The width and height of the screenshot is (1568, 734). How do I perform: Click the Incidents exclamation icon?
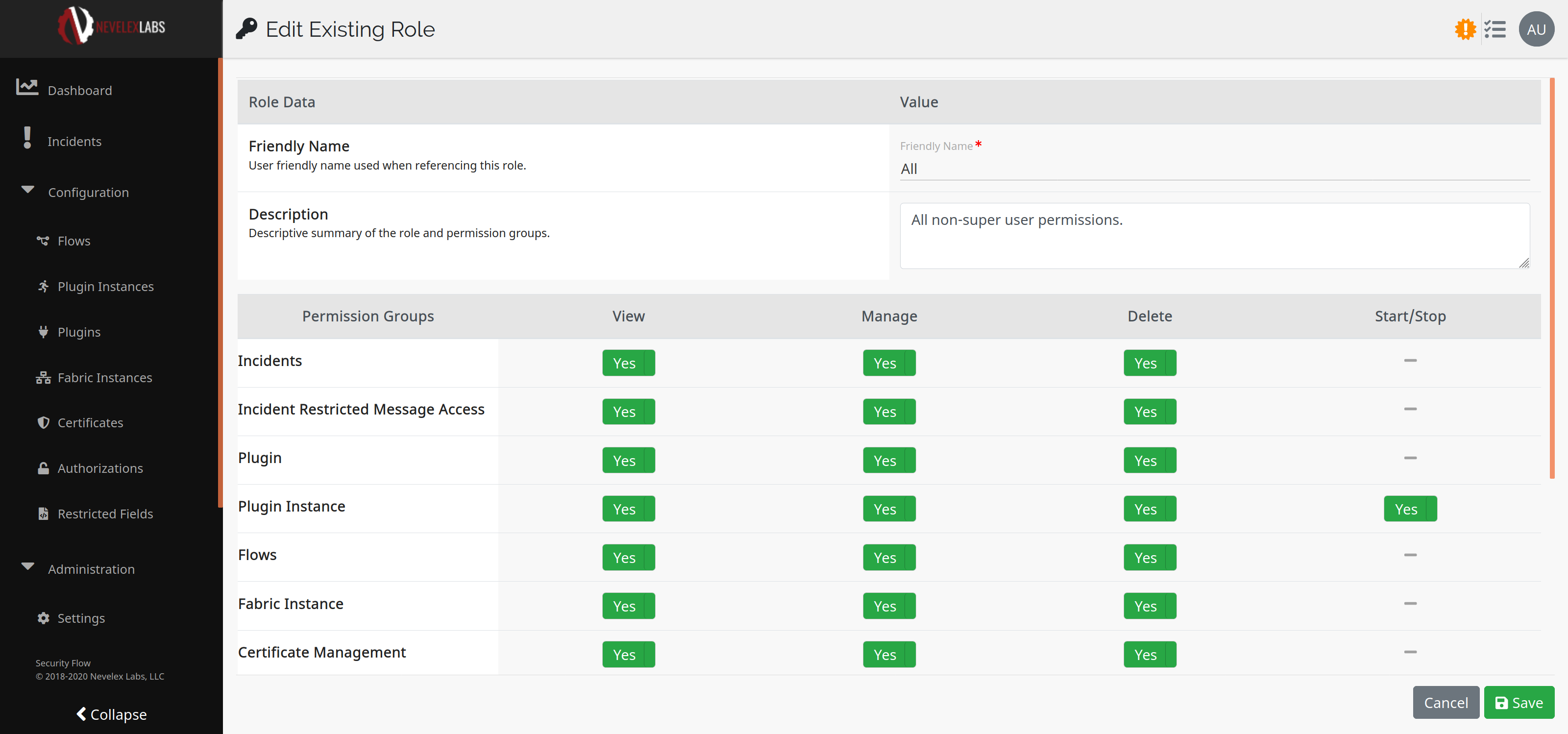[x=27, y=138]
